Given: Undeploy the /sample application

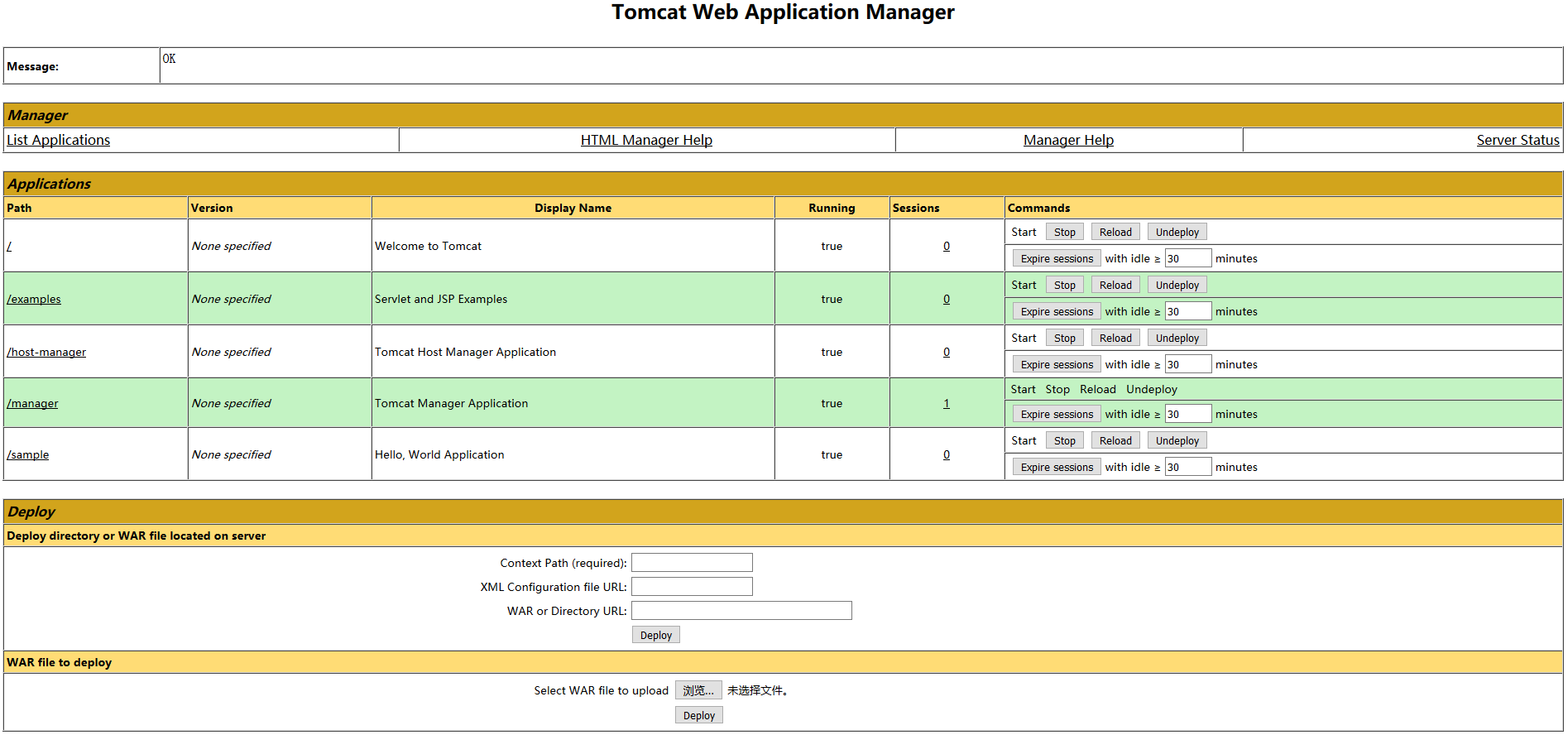Looking at the screenshot, I should tap(1177, 440).
